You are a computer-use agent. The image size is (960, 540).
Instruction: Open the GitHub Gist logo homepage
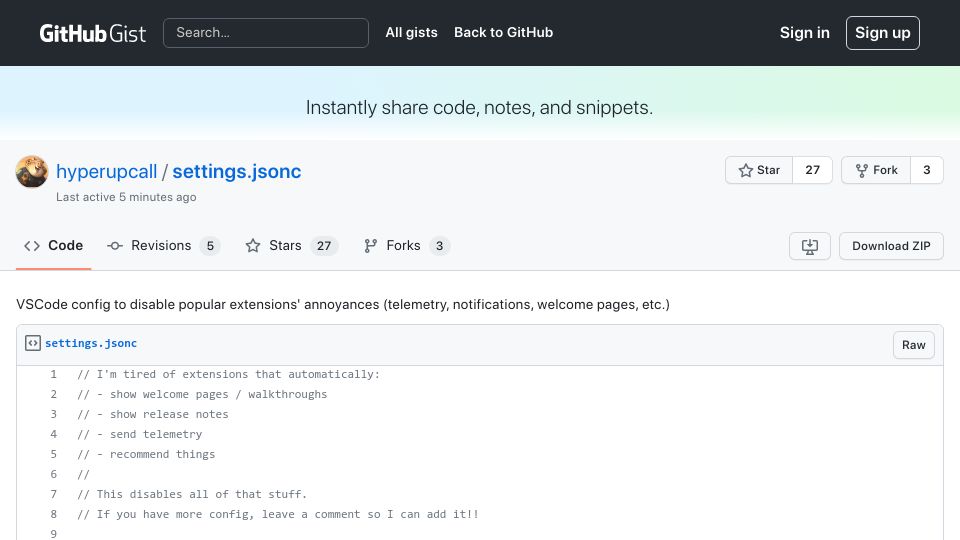pos(92,33)
